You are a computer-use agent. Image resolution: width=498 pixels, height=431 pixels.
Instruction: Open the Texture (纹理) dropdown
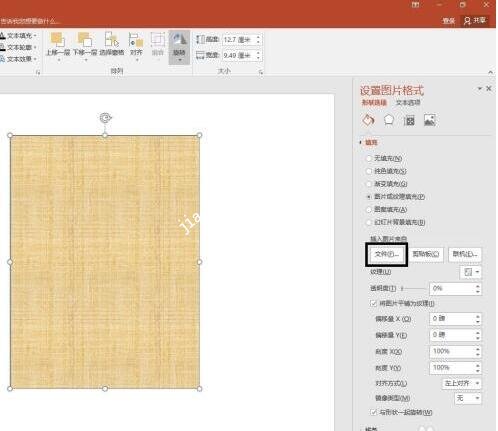click(x=471, y=272)
